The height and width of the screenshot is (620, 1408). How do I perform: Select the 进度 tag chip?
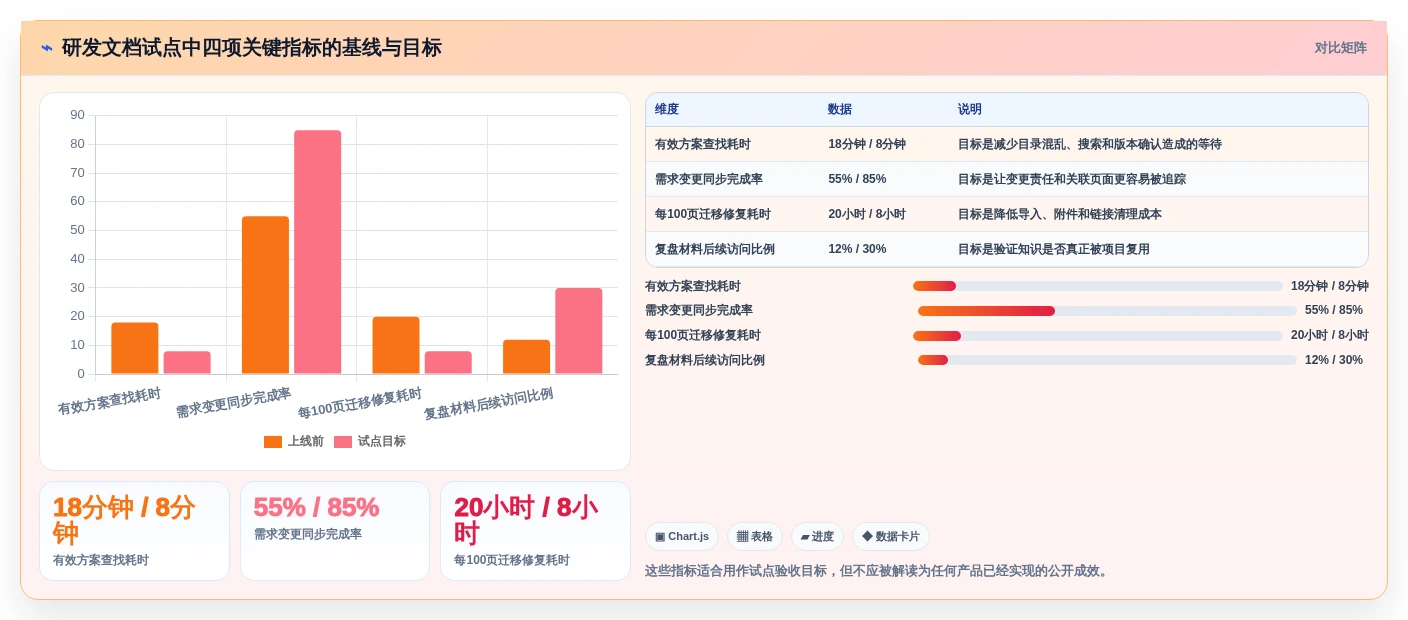tap(817, 537)
